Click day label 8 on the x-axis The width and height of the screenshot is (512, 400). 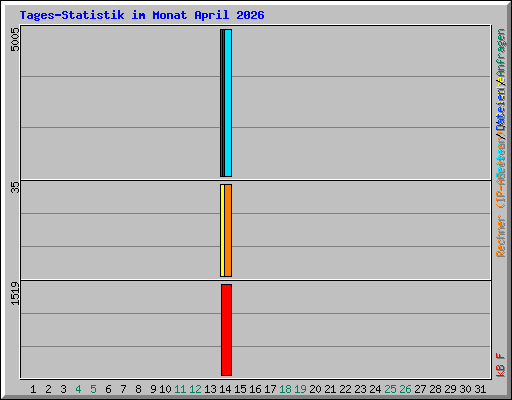[x=138, y=389]
